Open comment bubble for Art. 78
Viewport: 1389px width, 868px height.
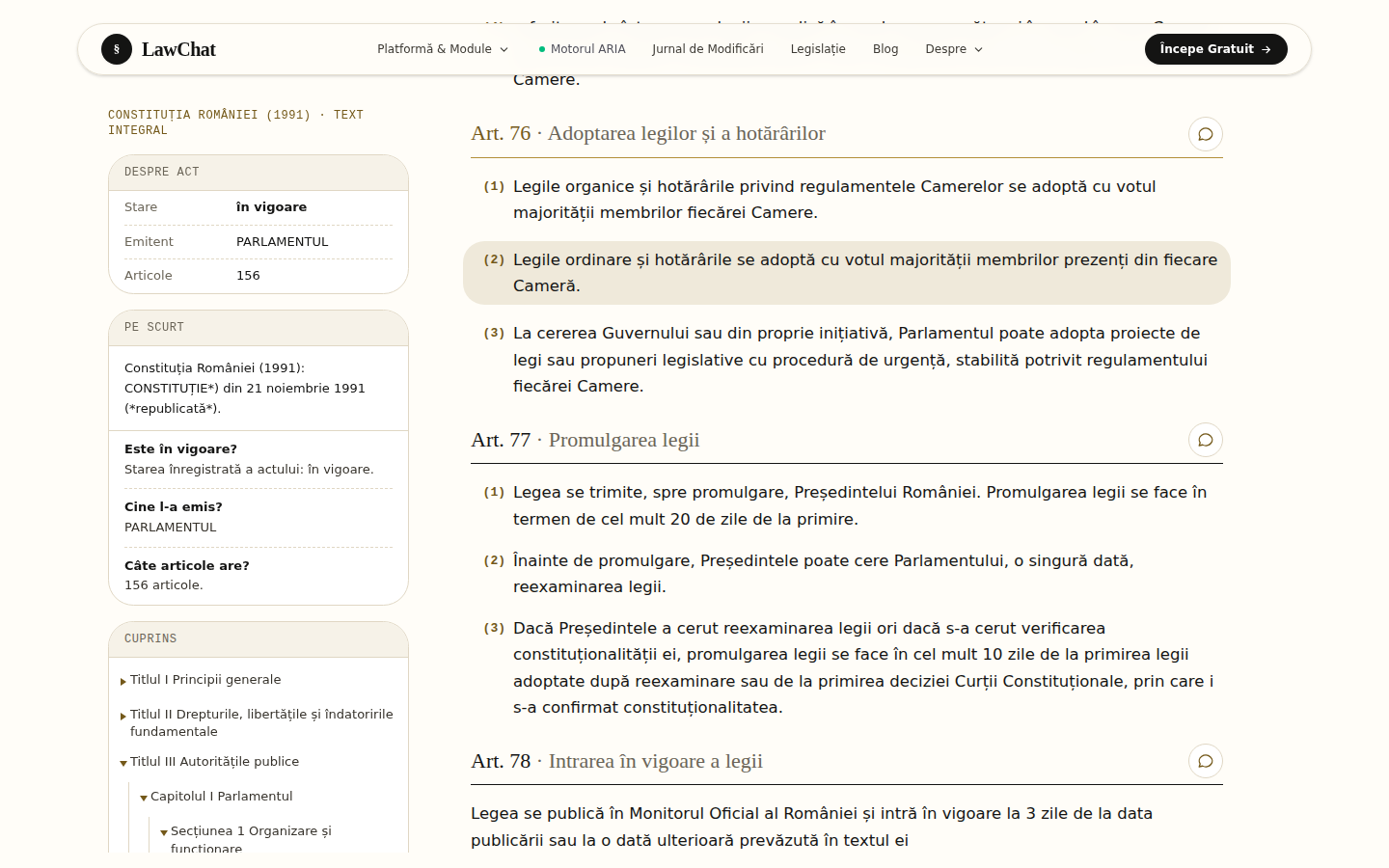1206,761
